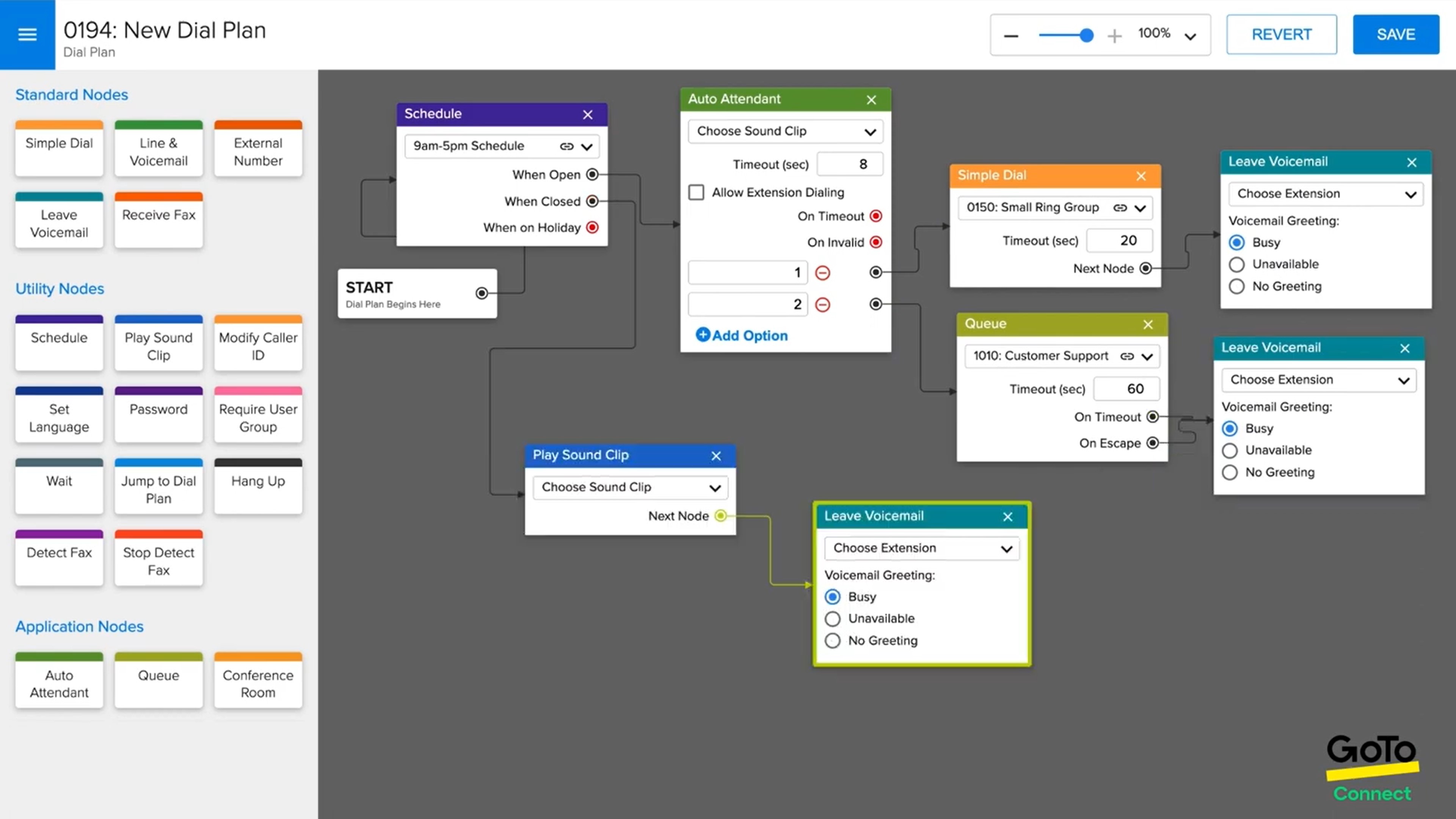Viewport: 1456px width, 819px height.
Task: Open the Standard Nodes sidebar section
Action: 72,94
